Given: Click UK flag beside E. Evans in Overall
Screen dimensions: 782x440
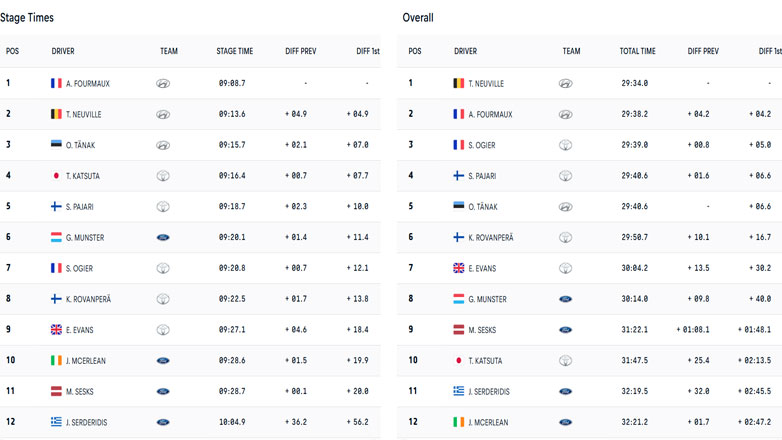Looking at the screenshot, I should pos(459,268).
